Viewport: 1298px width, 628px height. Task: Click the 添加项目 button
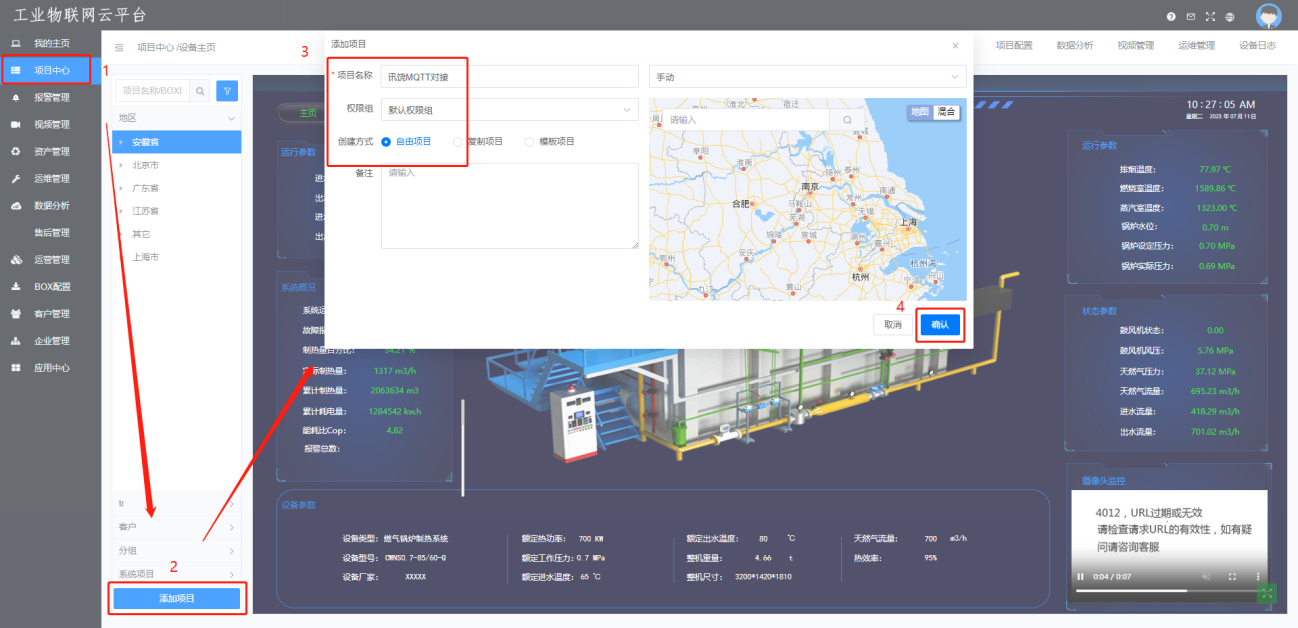177,598
